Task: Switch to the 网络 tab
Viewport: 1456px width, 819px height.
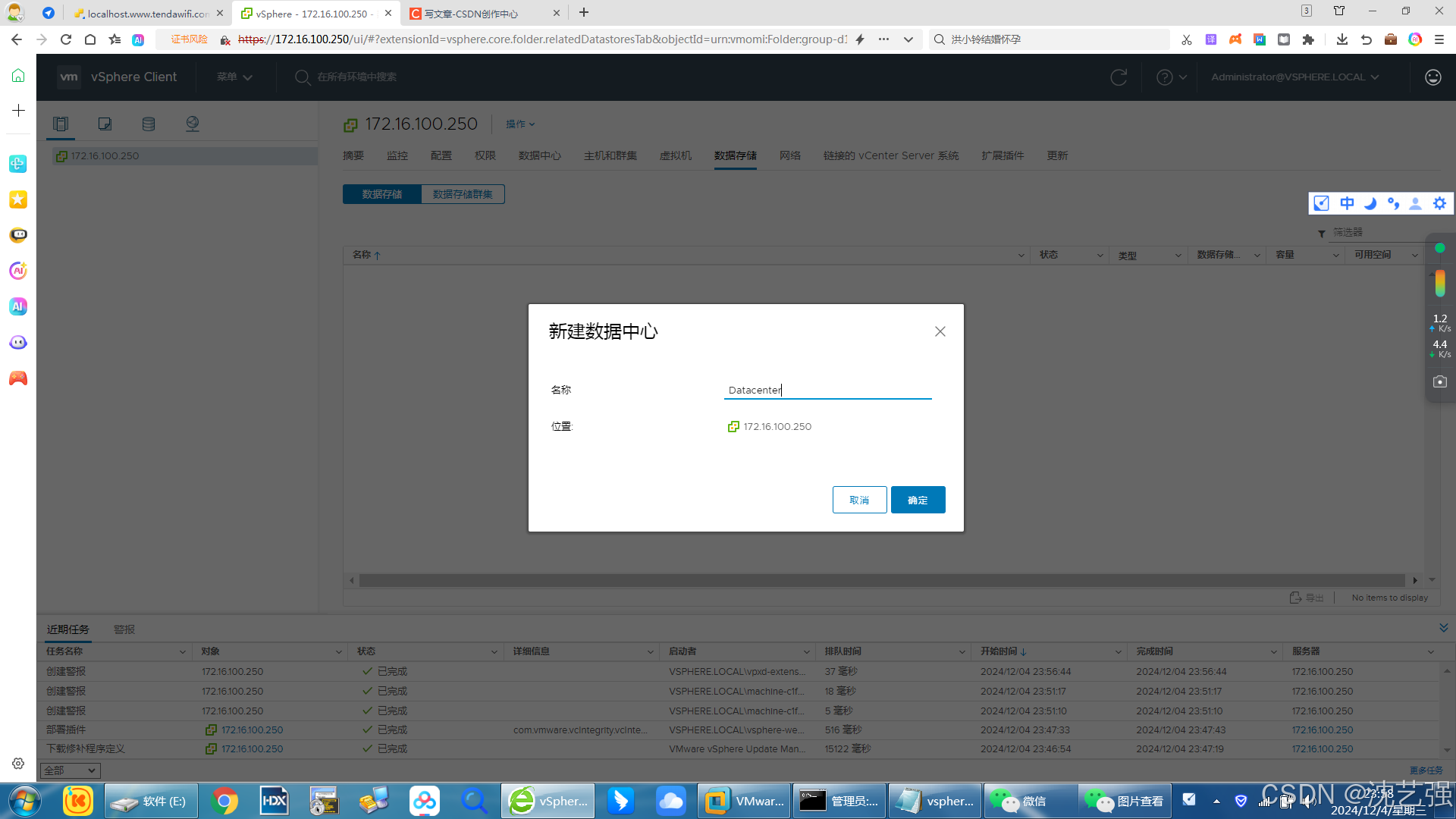Action: click(x=790, y=155)
